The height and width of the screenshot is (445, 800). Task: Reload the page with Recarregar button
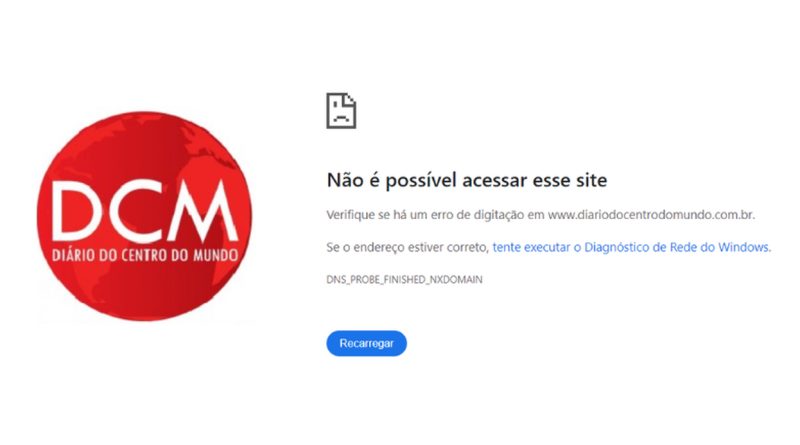point(366,343)
